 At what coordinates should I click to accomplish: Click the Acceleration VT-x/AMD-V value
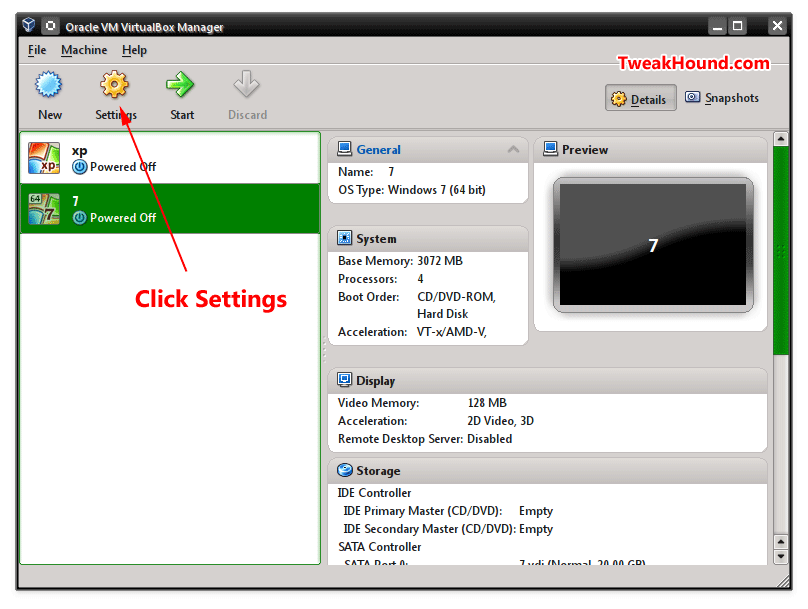(x=451, y=332)
